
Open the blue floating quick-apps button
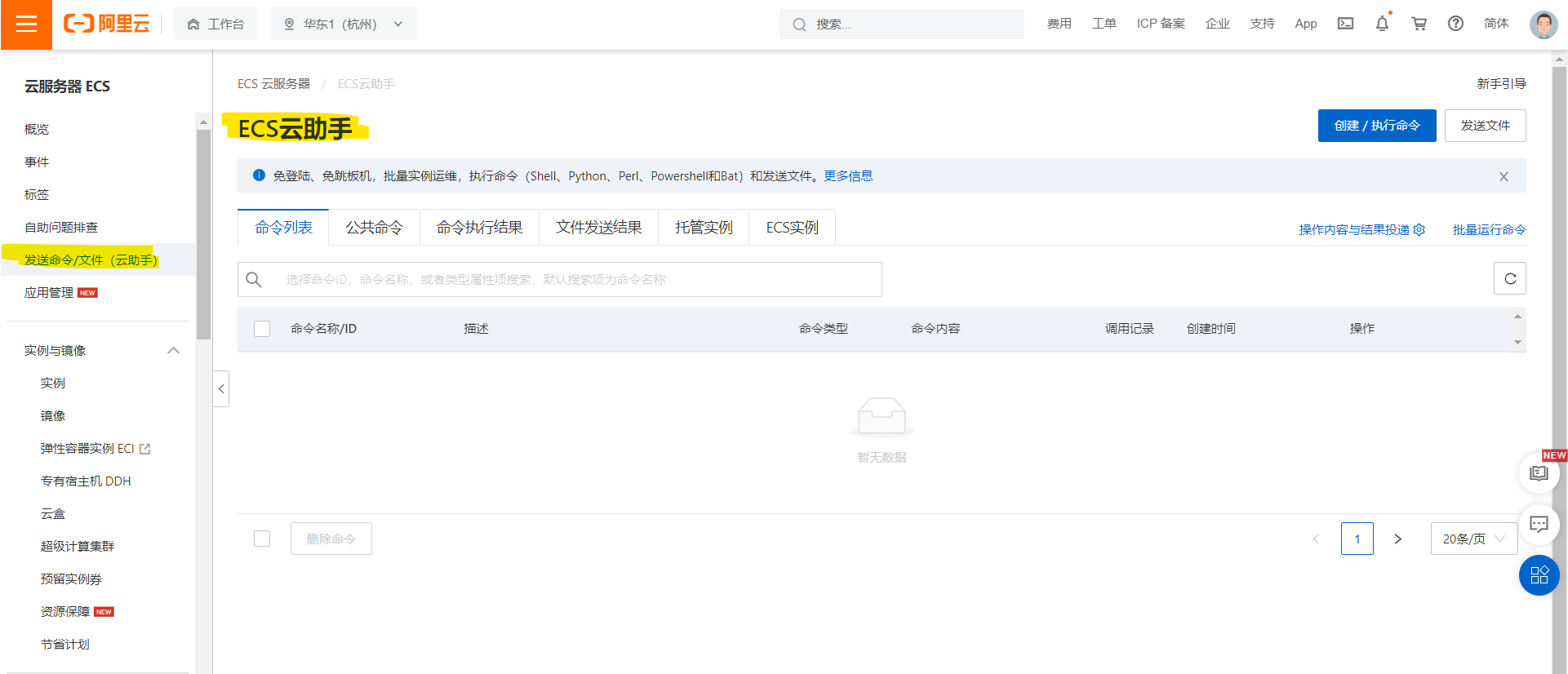click(x=1539, y=575)
